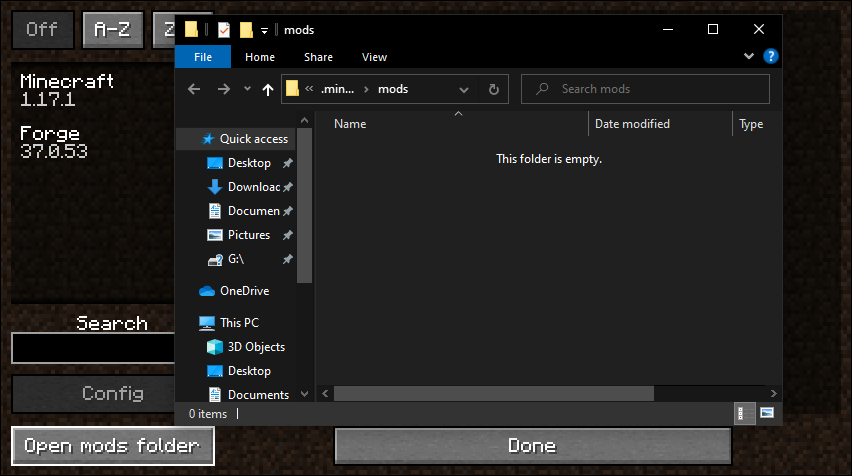This screenshot has height=476, width=852.
Task: Switch to the Share ribbon tab
Action: click(x=318, y=57)
